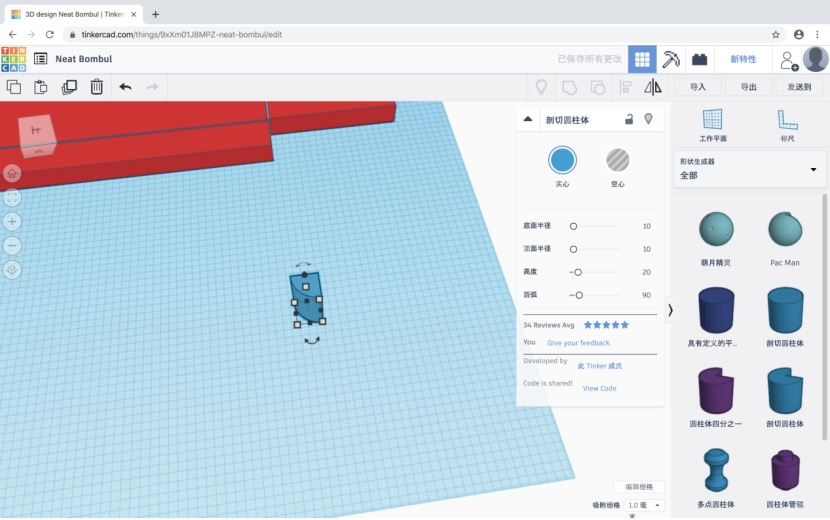Click the Ungroup shapes icon
Viewport: 830px width, 520px height.
[x=598, y=87]
